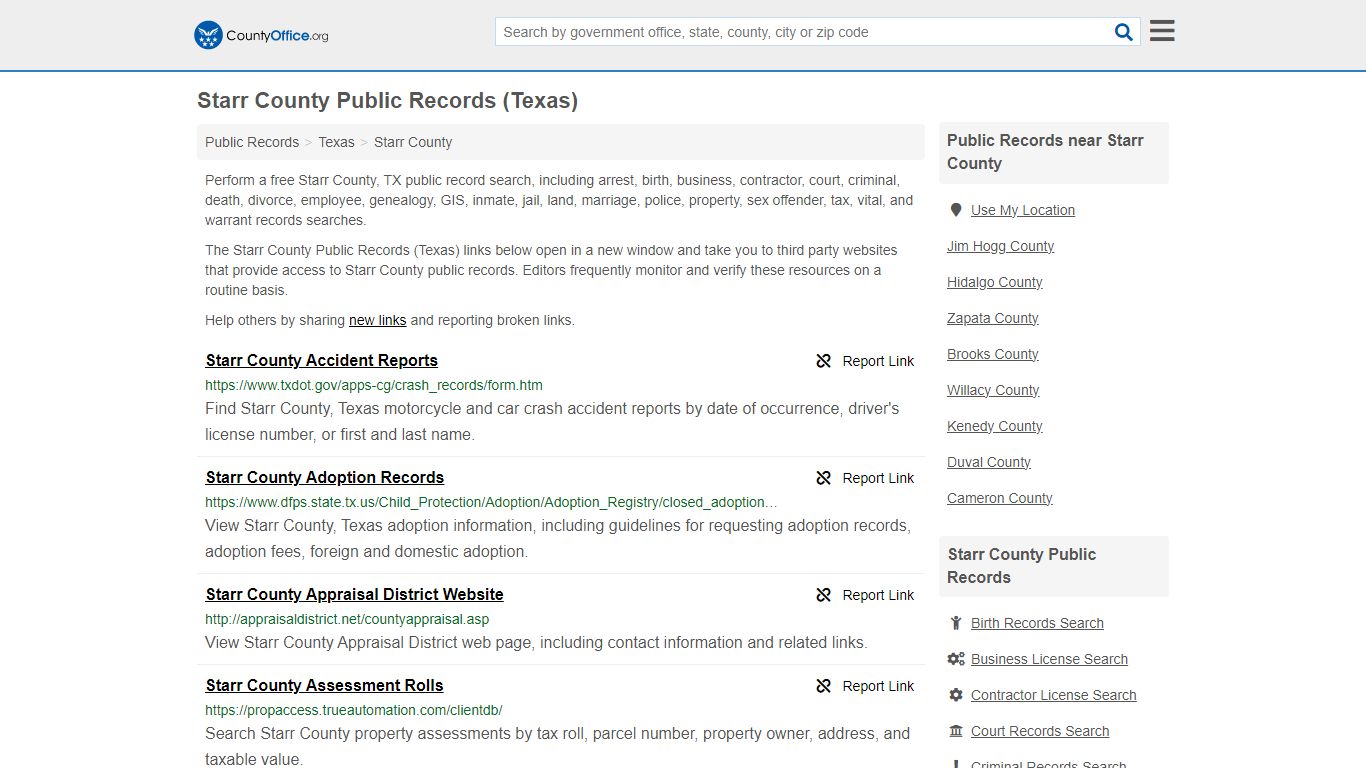Image resolution: width=1366 pixels, height=768 pixels.
Task: Click the Use My Location link
Action: coord(1023,210)
